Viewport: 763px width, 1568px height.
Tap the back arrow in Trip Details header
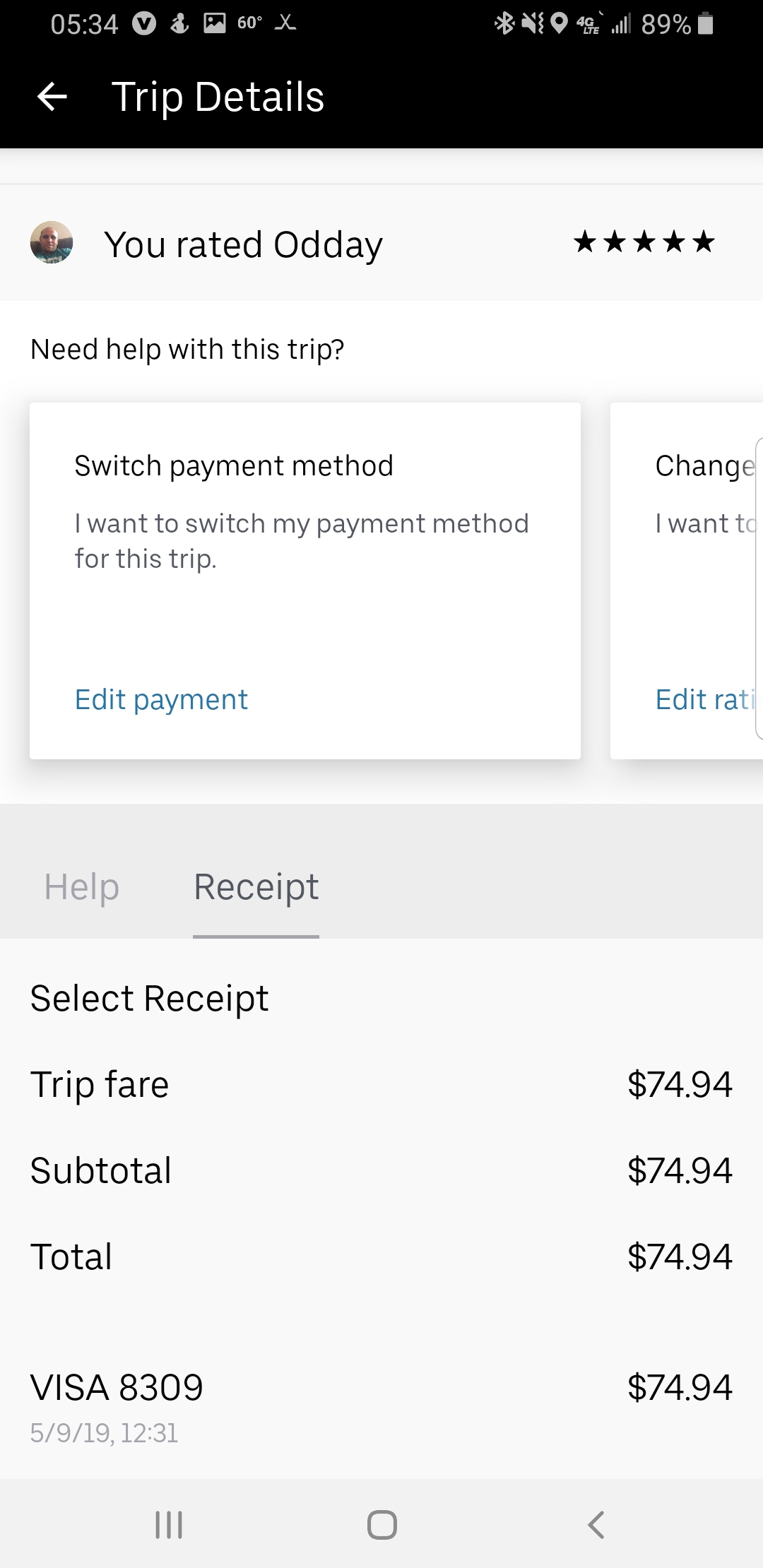click(52, 97)
